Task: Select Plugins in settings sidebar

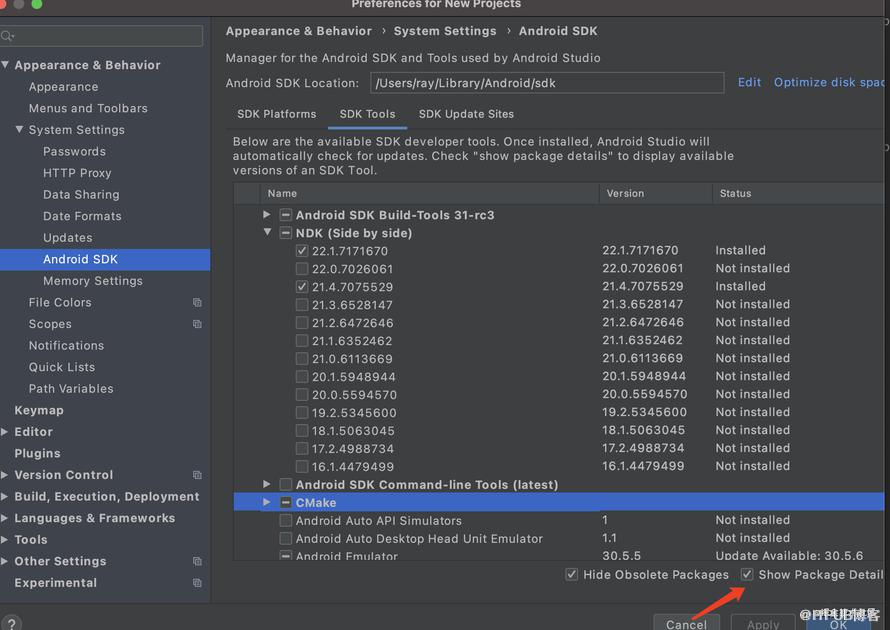Action: tap(37, 453)
